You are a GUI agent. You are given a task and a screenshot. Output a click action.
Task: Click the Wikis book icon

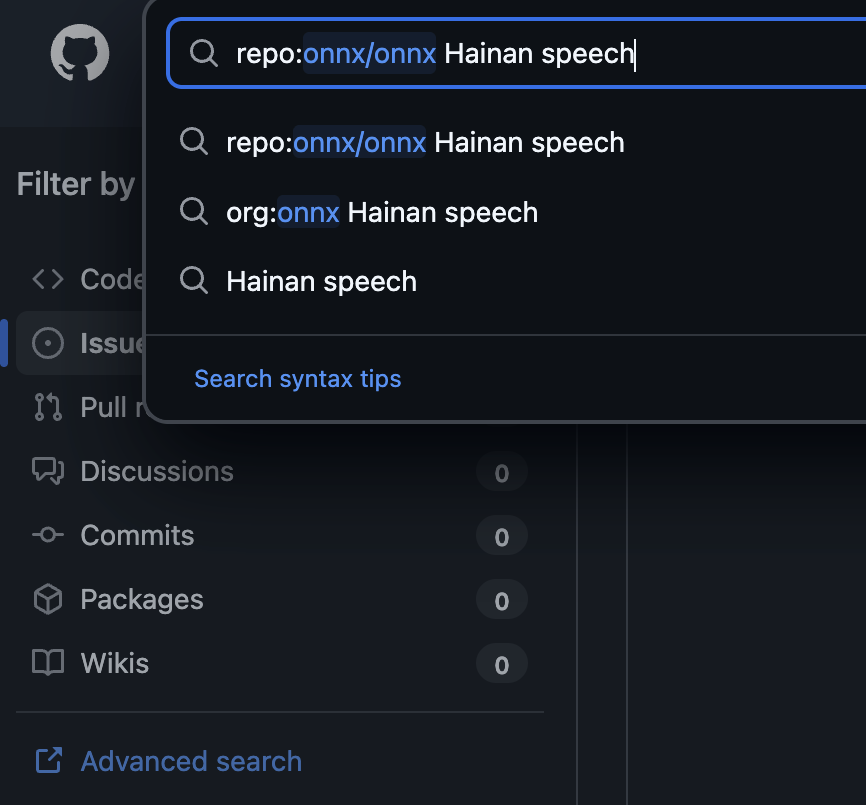tap(48, 663)
